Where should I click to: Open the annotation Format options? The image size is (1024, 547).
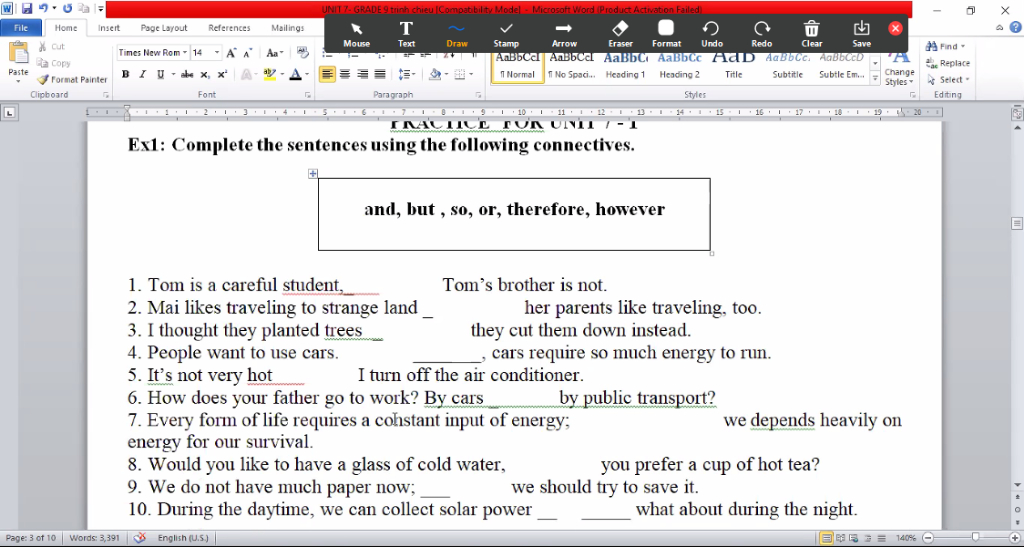[x=666, y=34]
